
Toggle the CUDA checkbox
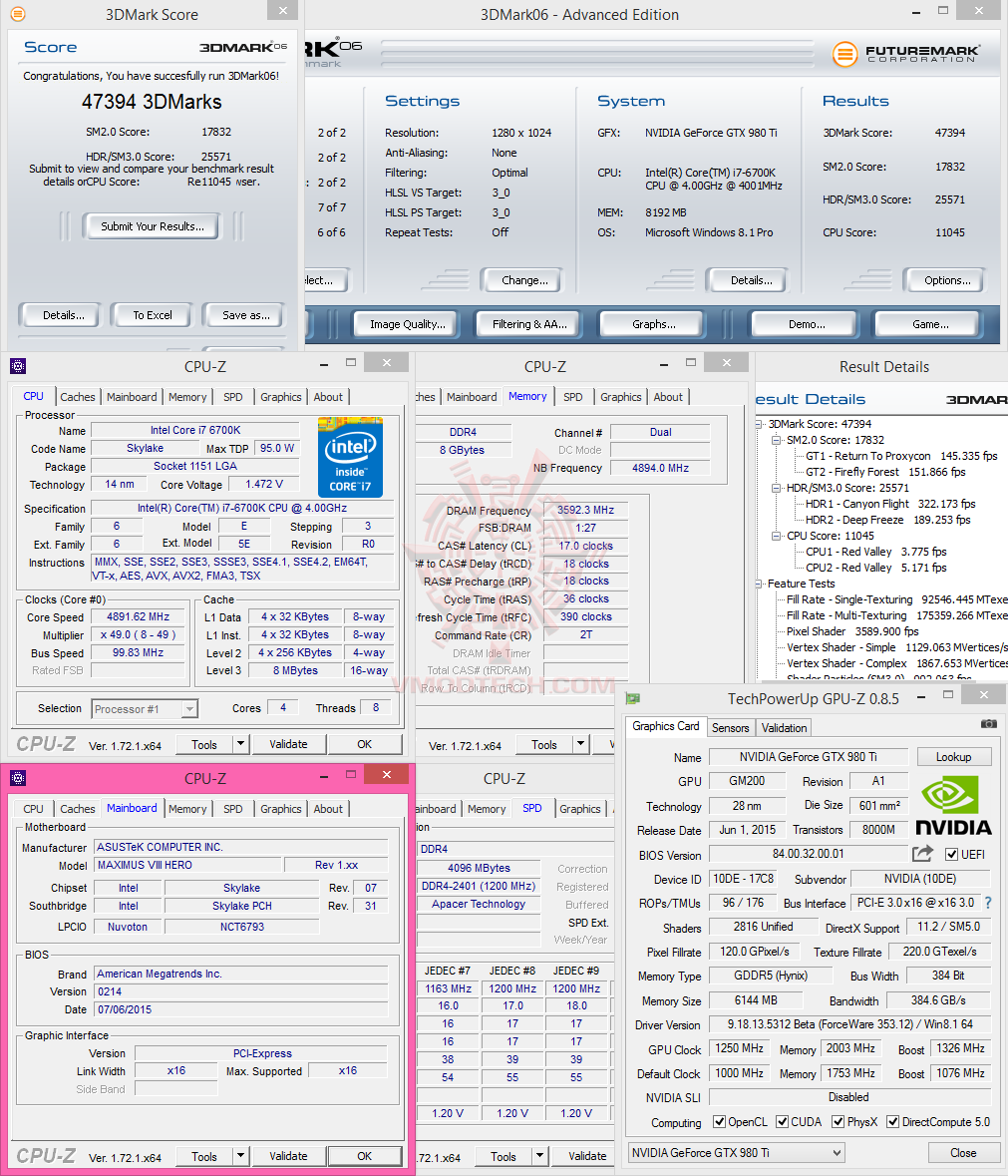[x=782, y=1121]
